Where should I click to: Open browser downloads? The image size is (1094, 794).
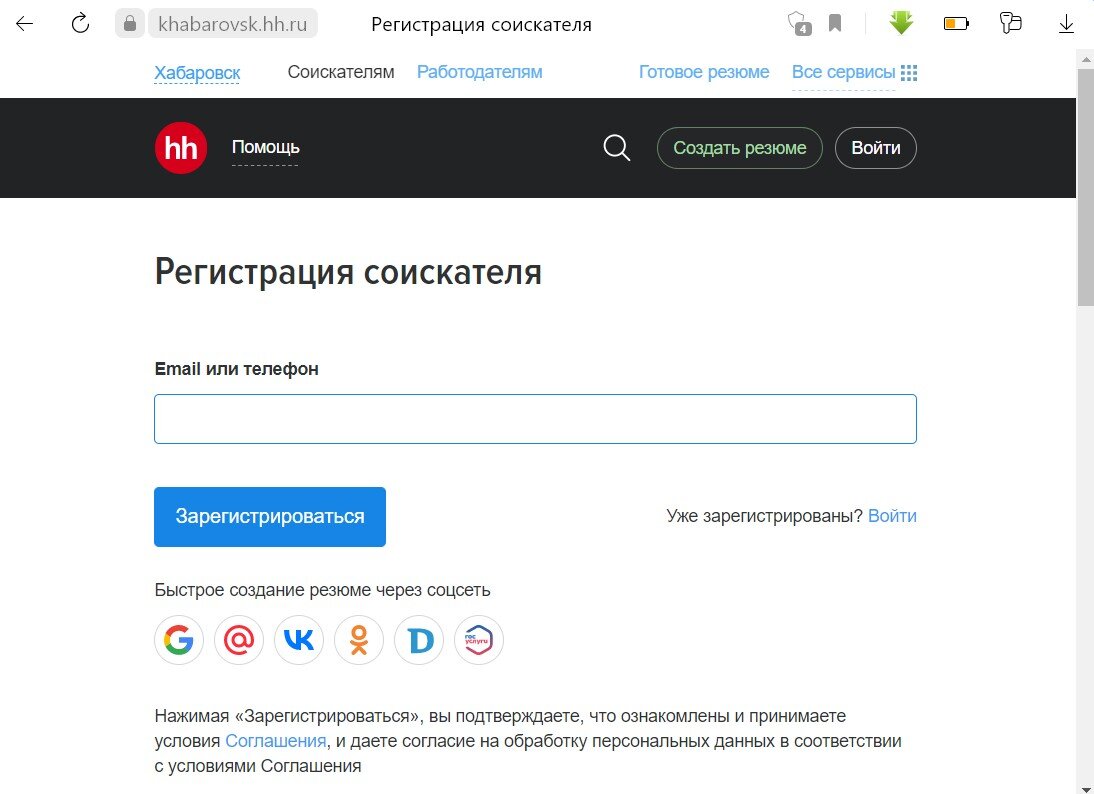(x=1065, y=24)
